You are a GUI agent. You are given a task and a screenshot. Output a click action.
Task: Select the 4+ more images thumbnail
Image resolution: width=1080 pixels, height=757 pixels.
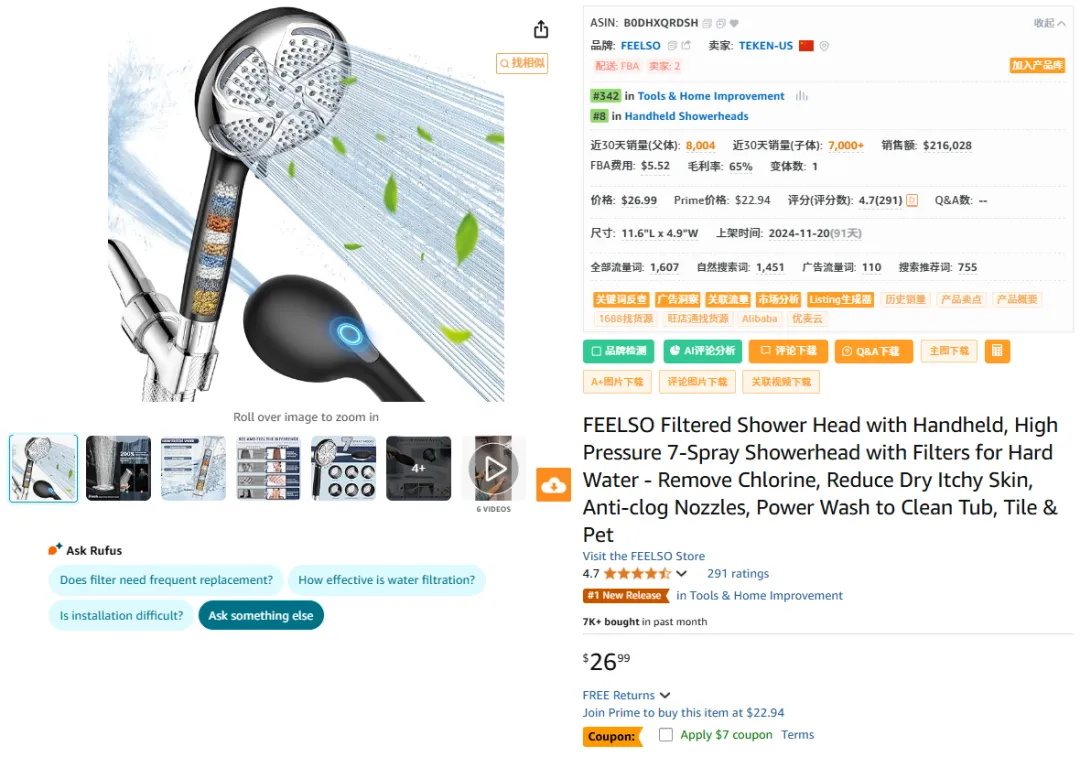[x=419, y=468]
